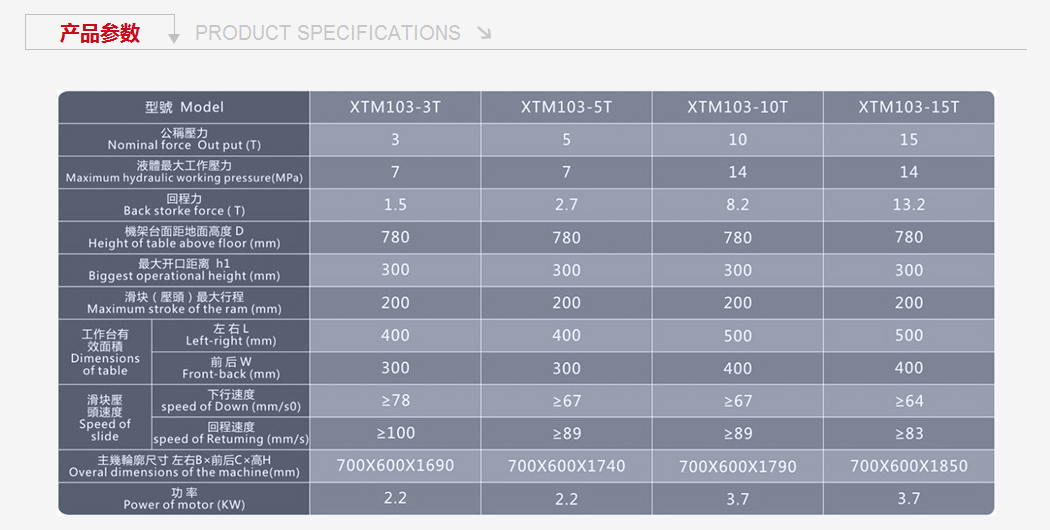Click the down arrow beside 产品参数

click(173, 38)
